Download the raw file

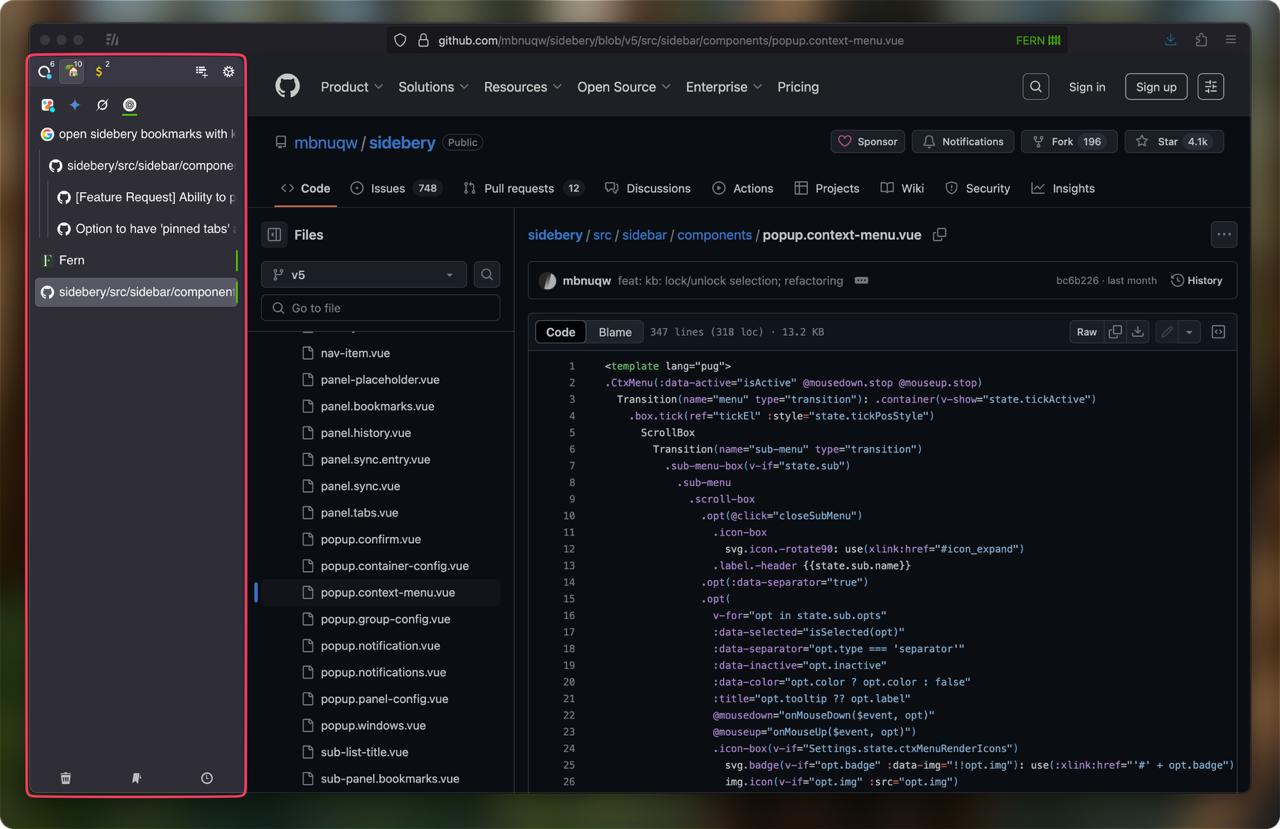coord(1138,332)
